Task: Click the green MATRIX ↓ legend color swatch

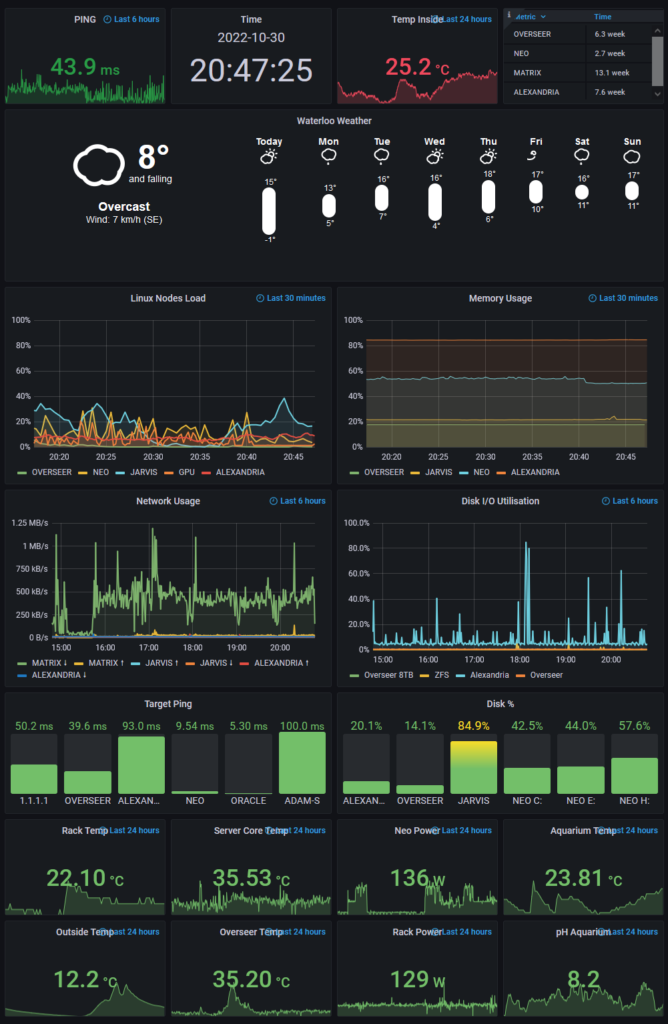Action: 23,662
